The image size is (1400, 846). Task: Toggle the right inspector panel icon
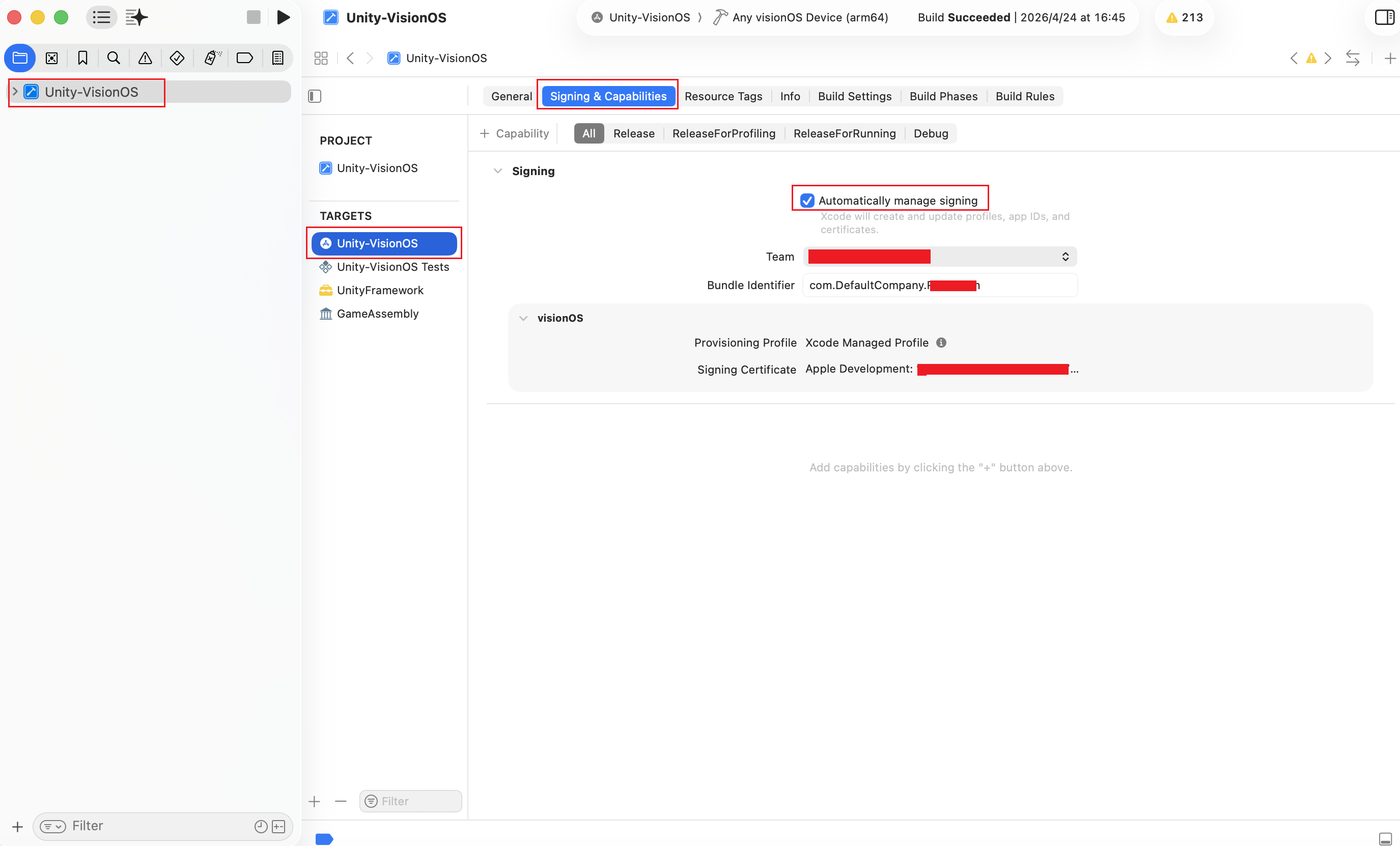click(1384, 17)
